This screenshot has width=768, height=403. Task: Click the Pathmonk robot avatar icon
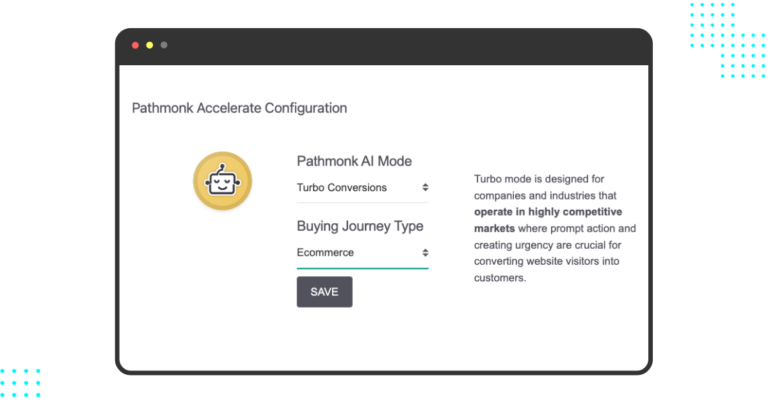[x=222, y=181]
